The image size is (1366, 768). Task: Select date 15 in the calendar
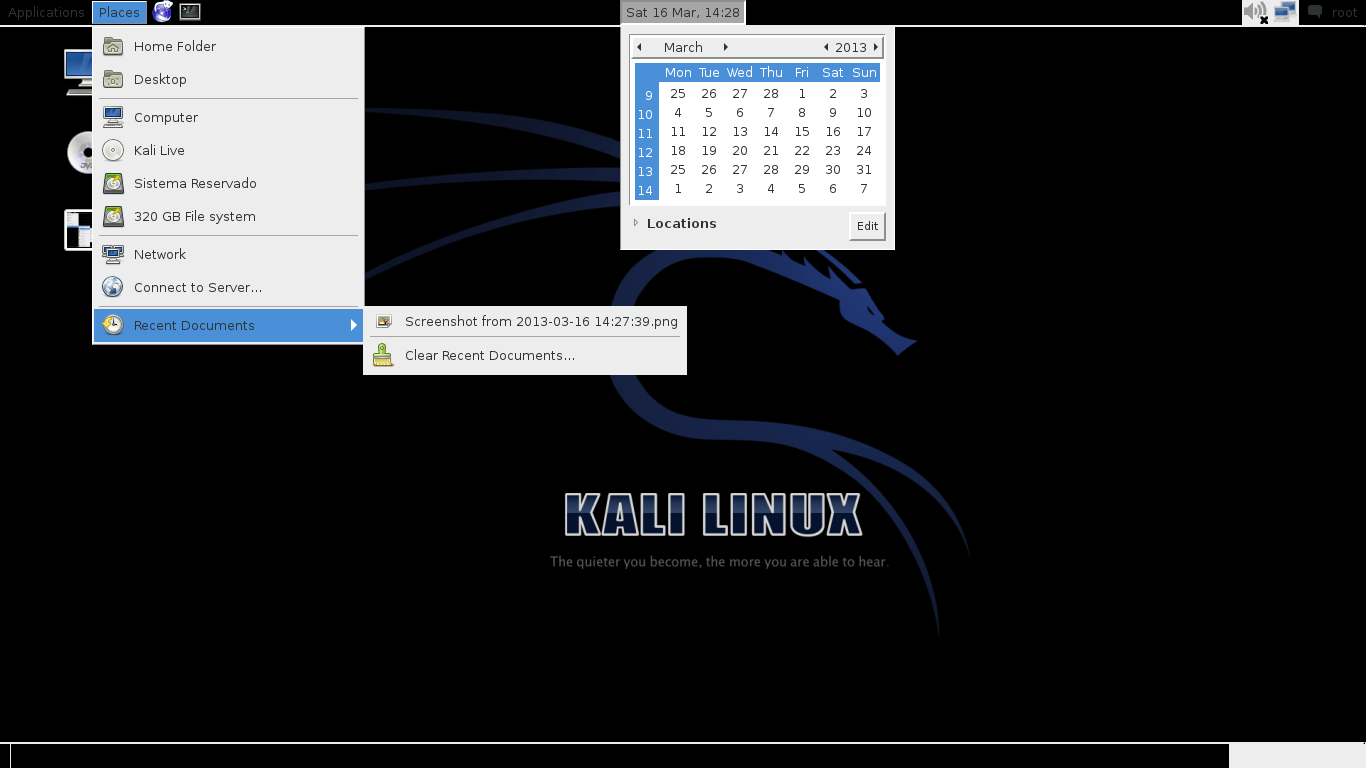coord(802,131)
